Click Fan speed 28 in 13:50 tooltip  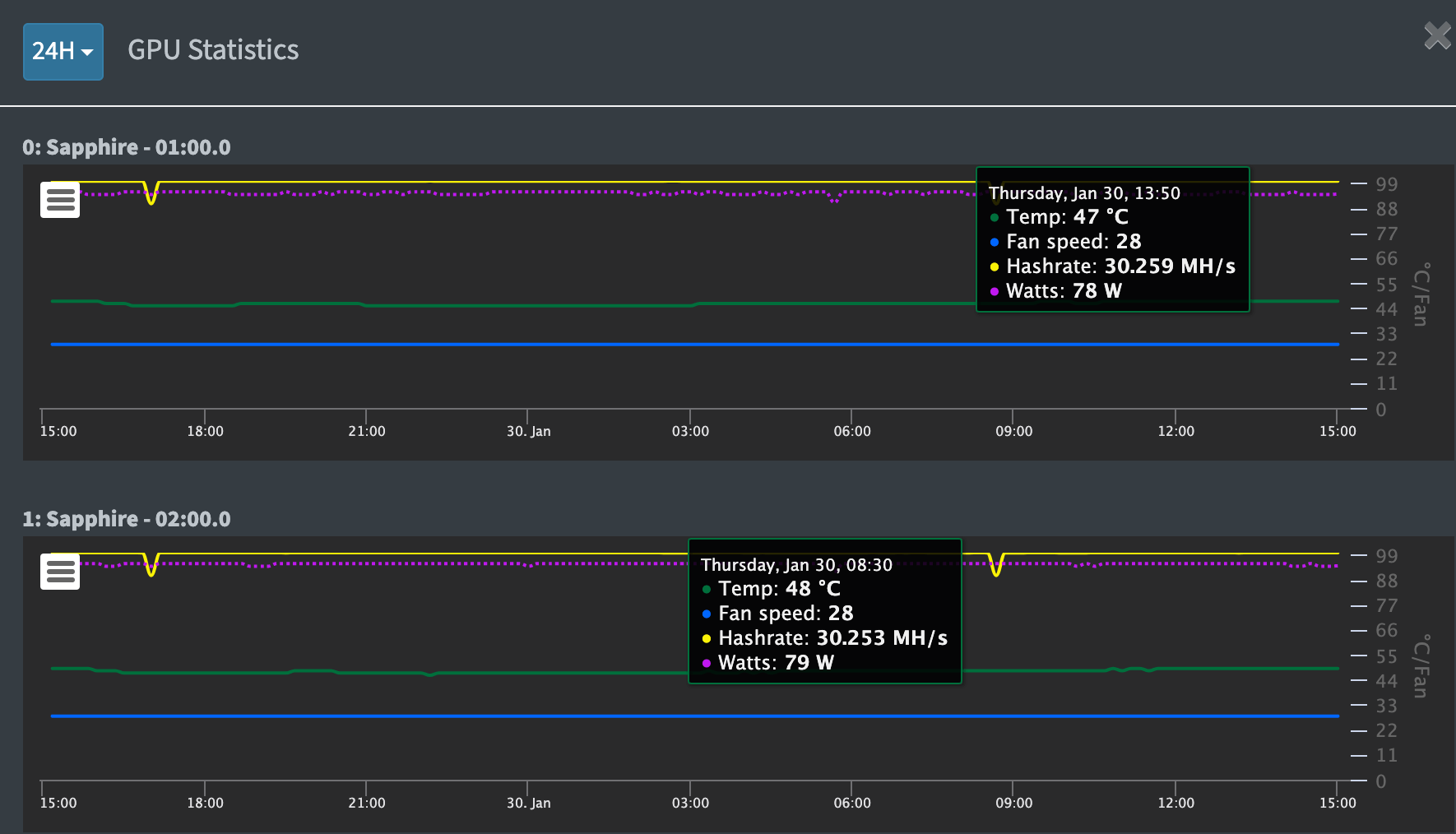click(1065, 242)
